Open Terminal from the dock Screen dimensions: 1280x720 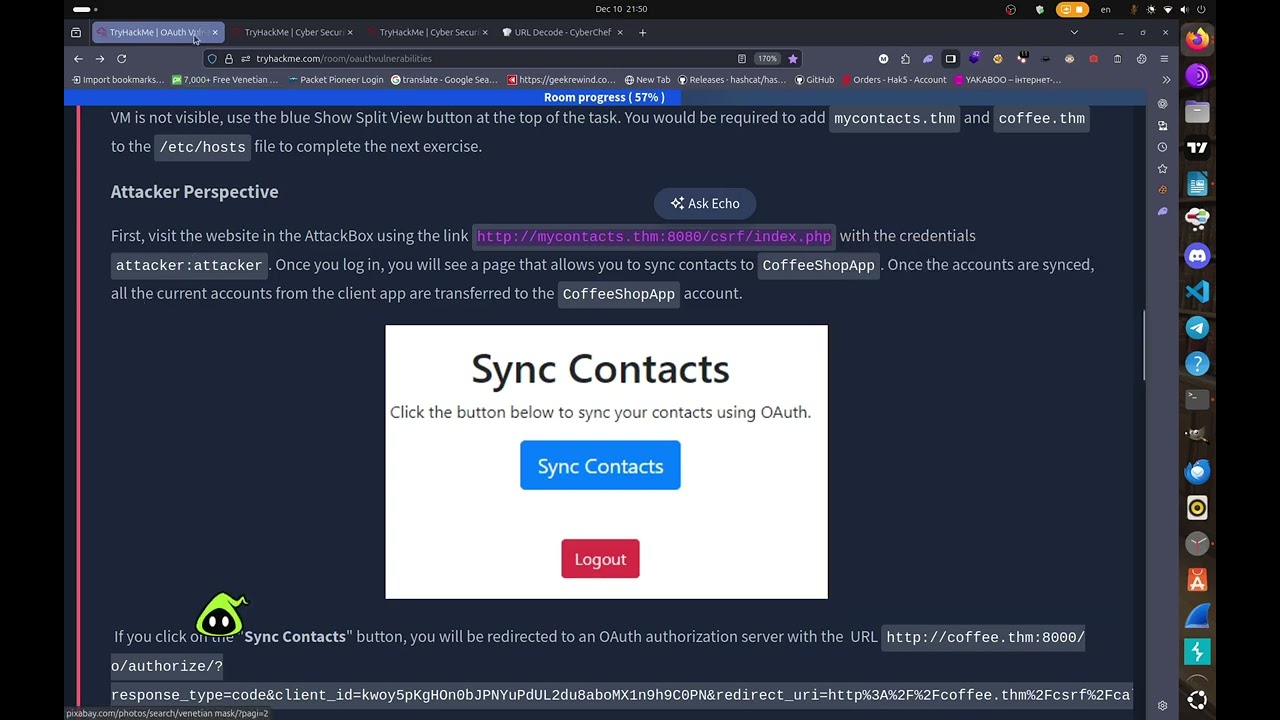tap(1197, 400)
